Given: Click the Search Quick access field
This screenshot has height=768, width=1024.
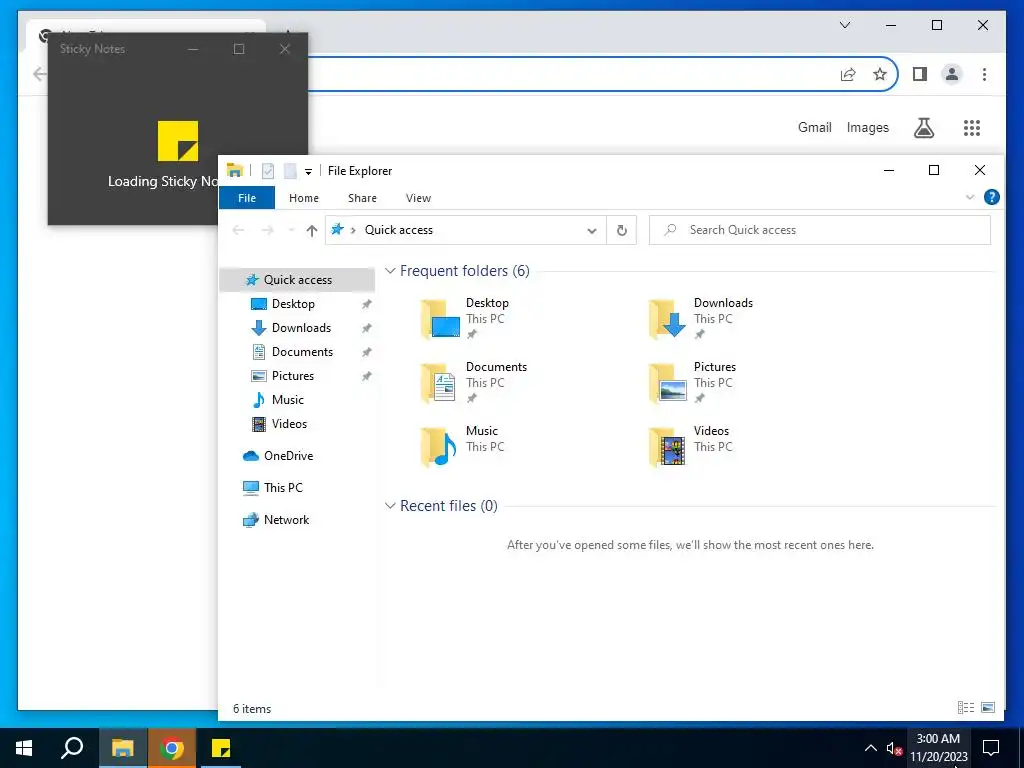Looking at the screenshot, I should [820, 230].
